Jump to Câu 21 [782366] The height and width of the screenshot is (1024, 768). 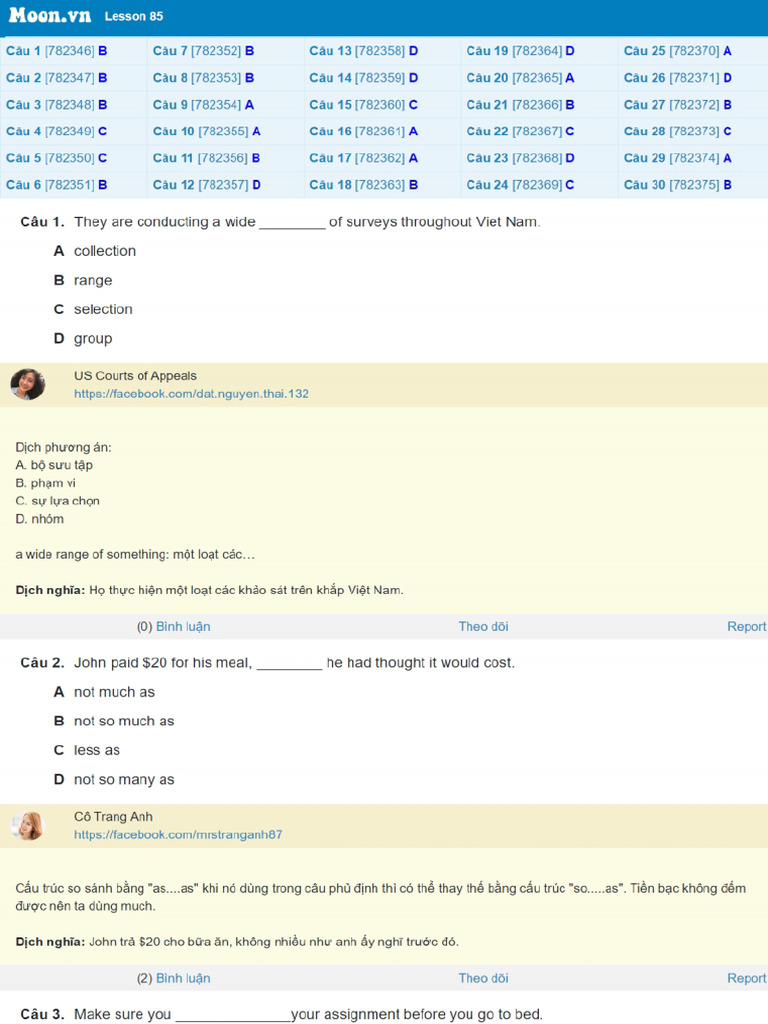520,104
